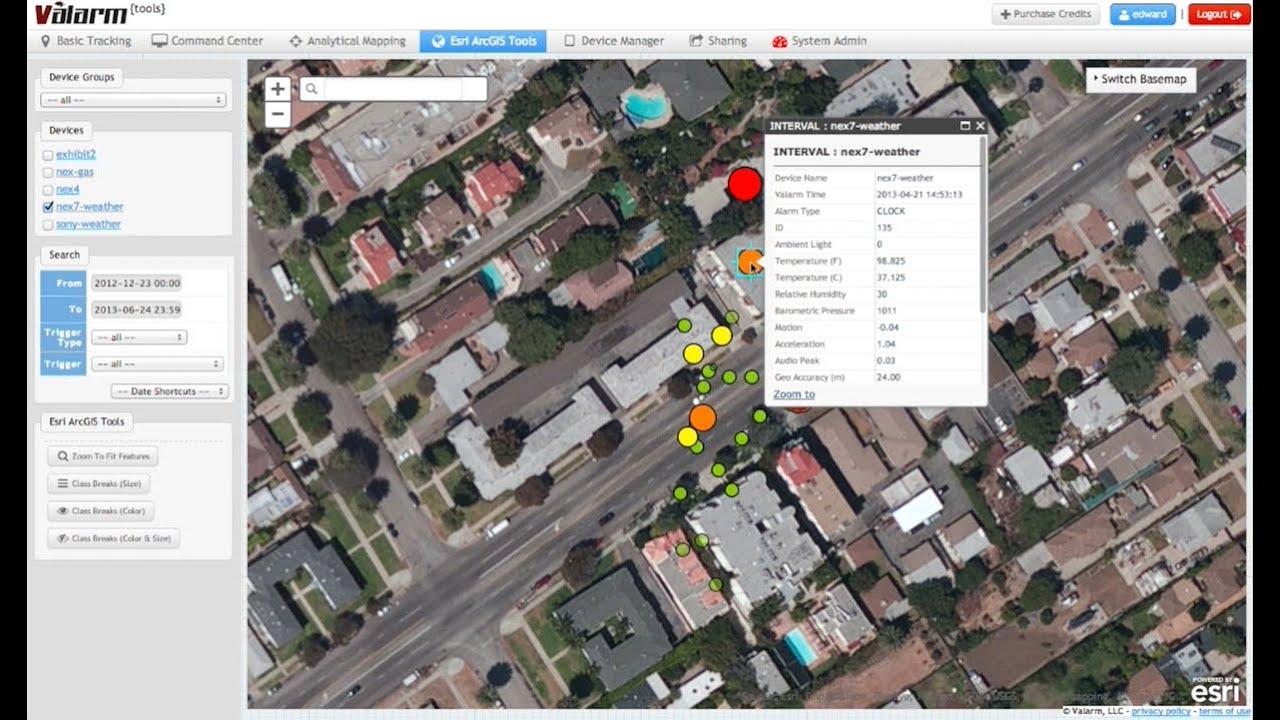
Task: Close the INTERVAL nex7-weather popup
Action: 980,126
